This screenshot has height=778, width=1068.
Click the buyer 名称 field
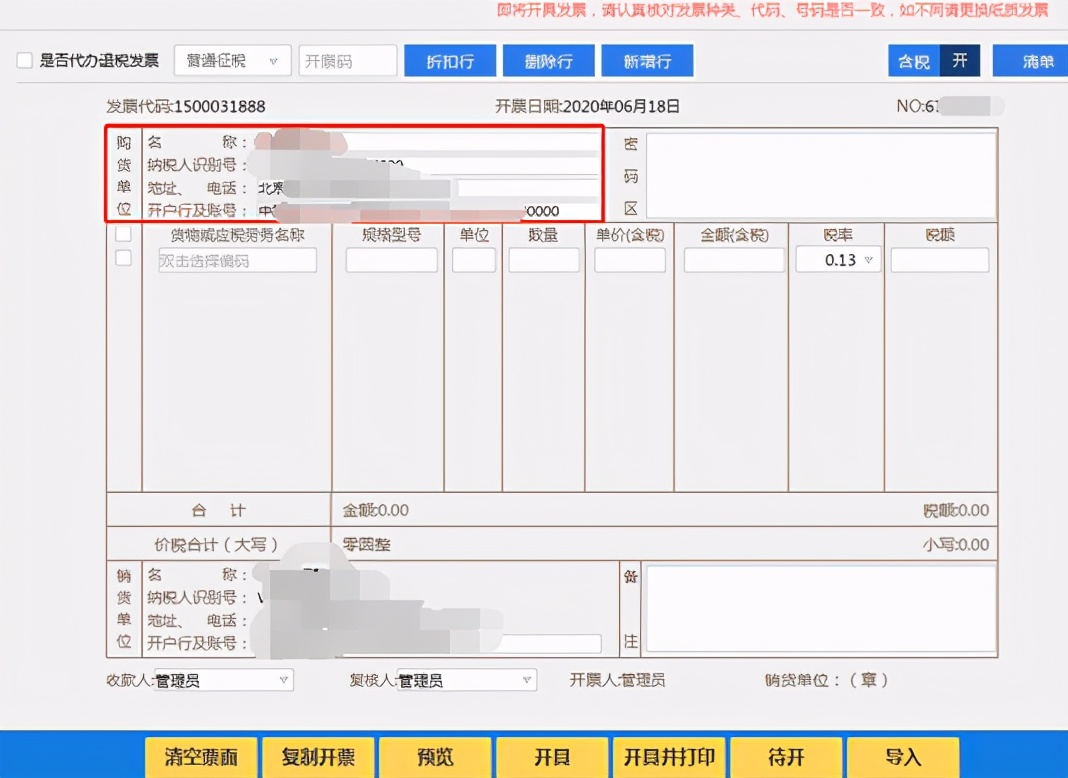(x=427, y=142)
